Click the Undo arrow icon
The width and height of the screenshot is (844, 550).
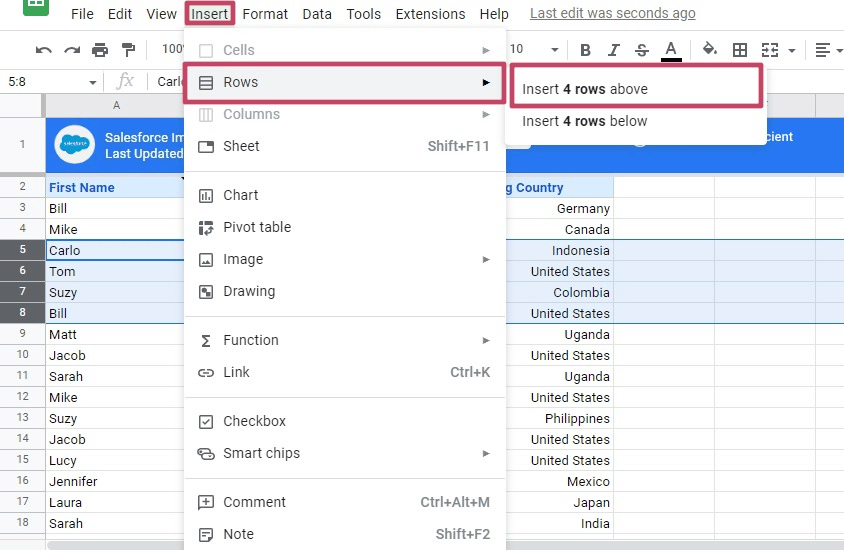[44, 50]
